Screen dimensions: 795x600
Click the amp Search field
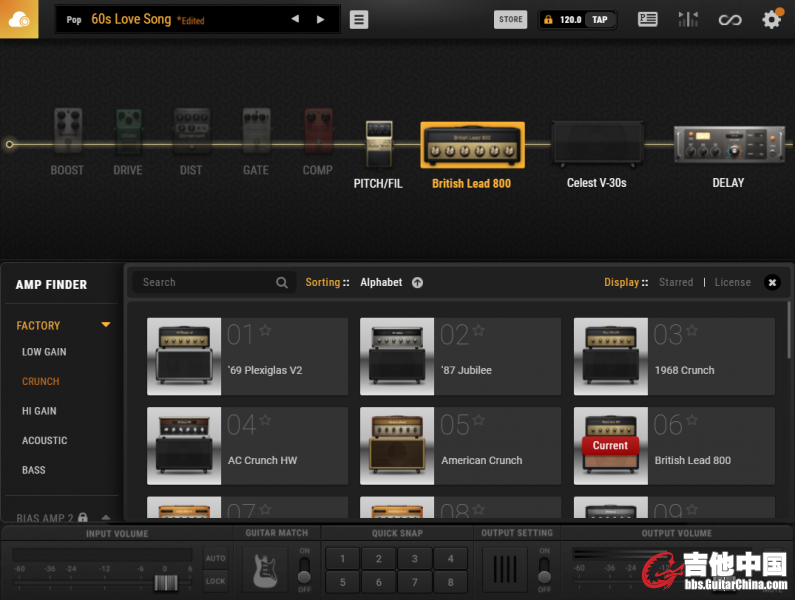click(x=214, y=283)
